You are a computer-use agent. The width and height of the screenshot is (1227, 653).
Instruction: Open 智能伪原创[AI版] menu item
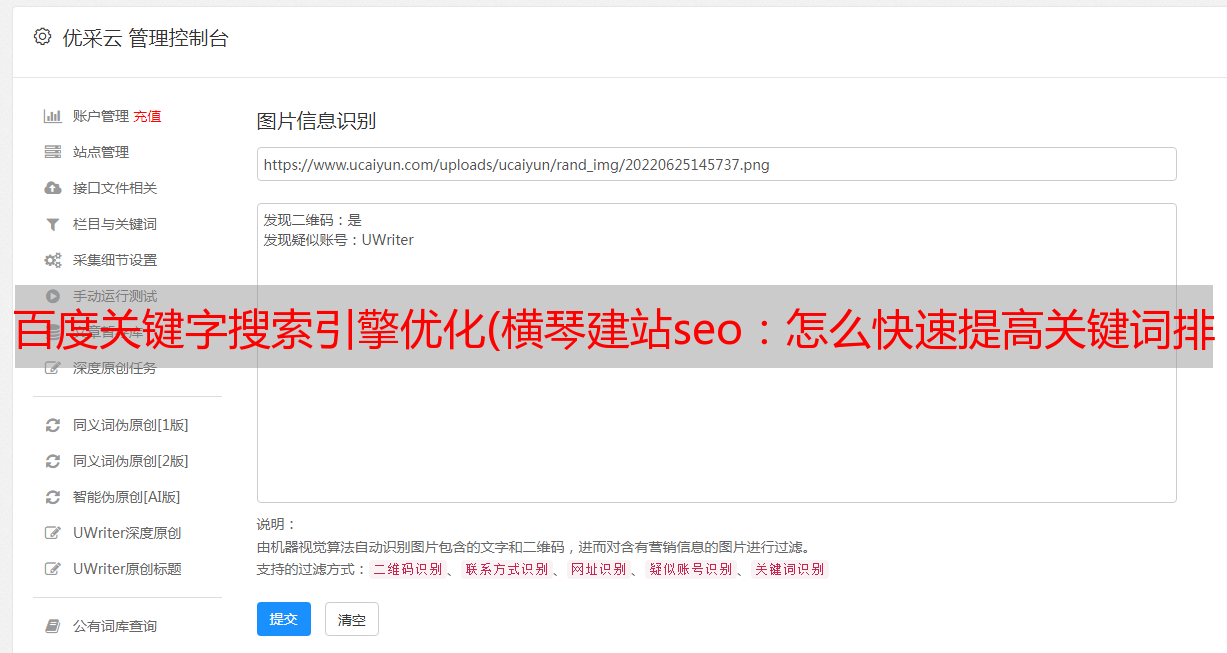(x=126, y=497)
